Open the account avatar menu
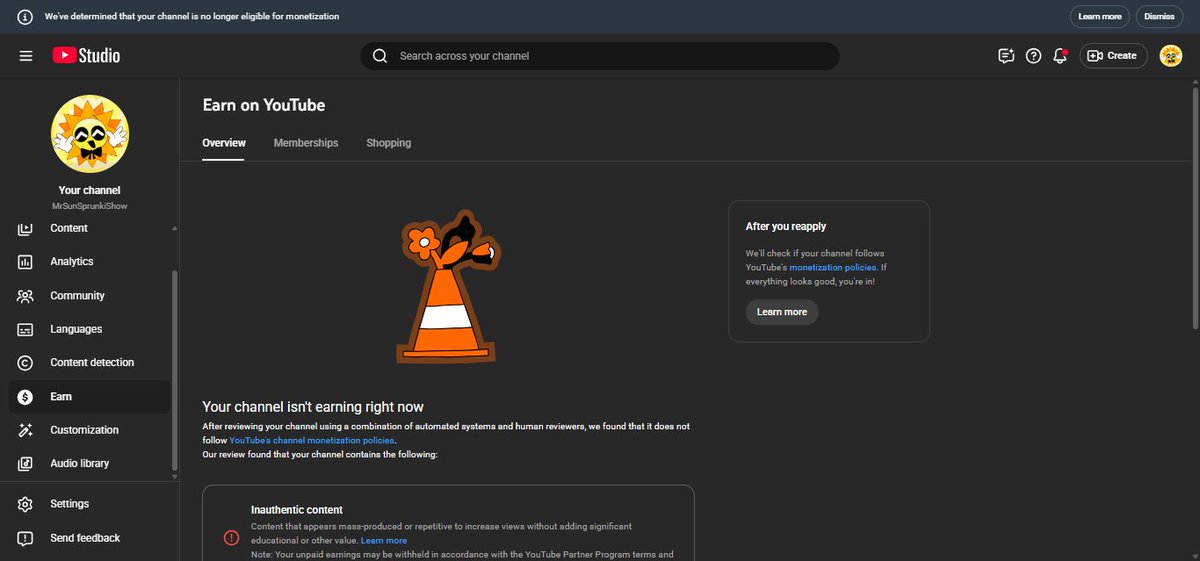 click(1171, 56)
